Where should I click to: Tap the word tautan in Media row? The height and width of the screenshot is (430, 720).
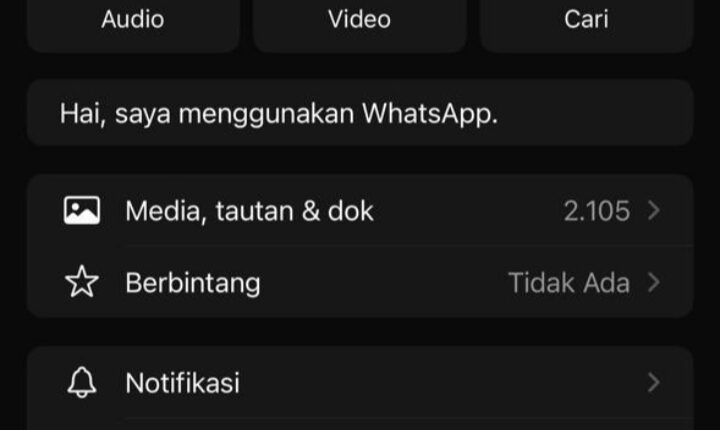point(254,211)
